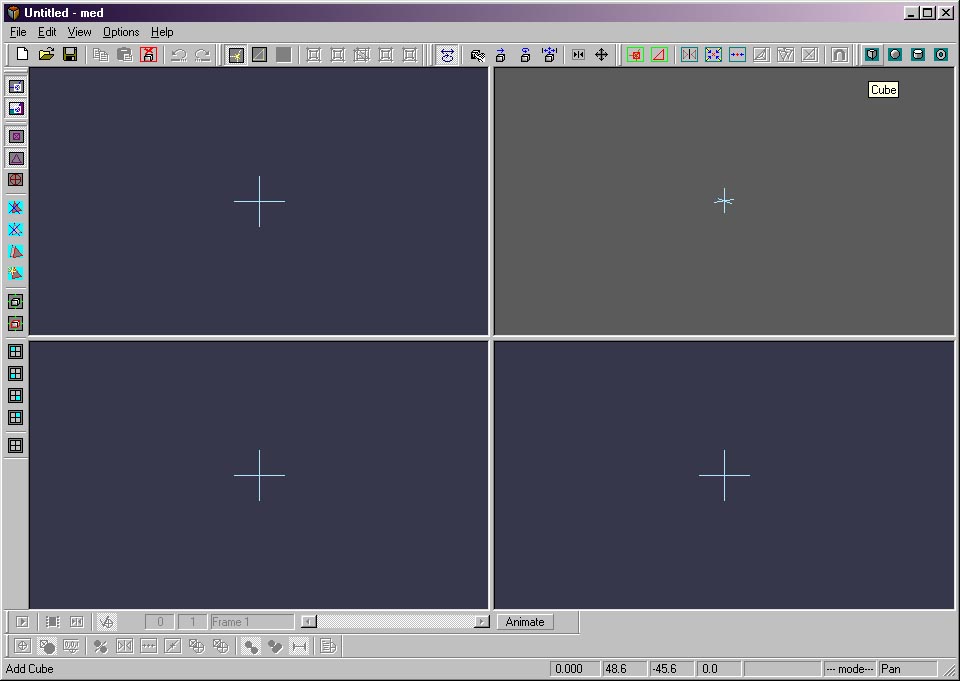Select the four-way arrow pan tool

pyautogui.click(x=602, y=55)
